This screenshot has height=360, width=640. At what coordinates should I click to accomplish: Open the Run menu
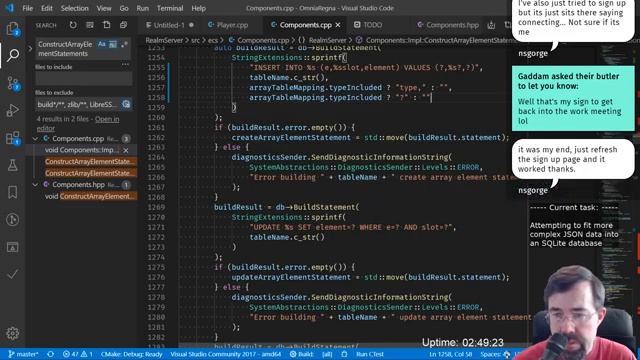coord(142,8)
